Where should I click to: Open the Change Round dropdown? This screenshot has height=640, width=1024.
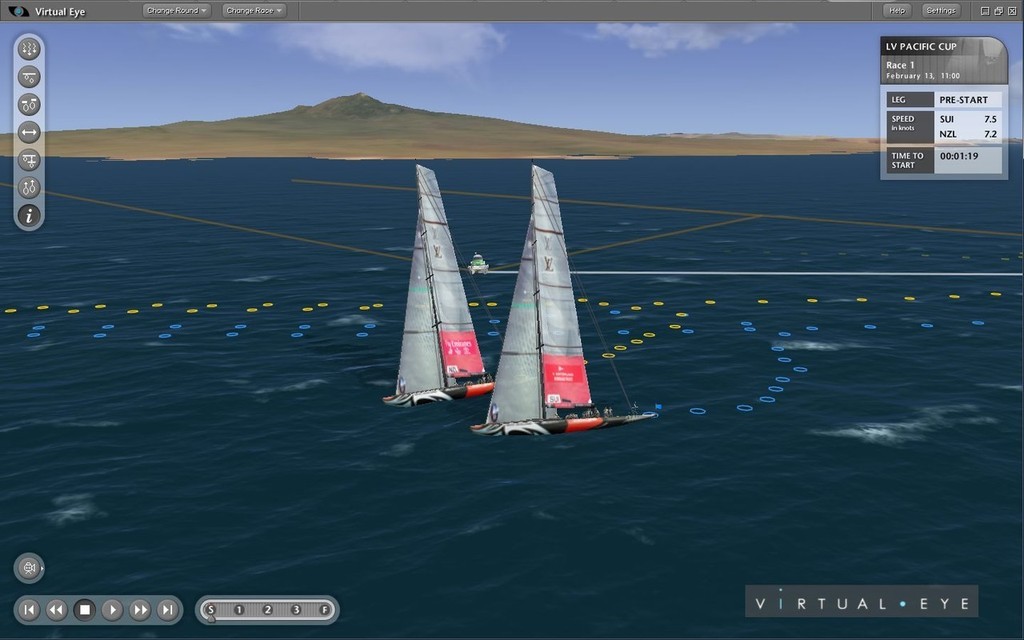(177, 10)
